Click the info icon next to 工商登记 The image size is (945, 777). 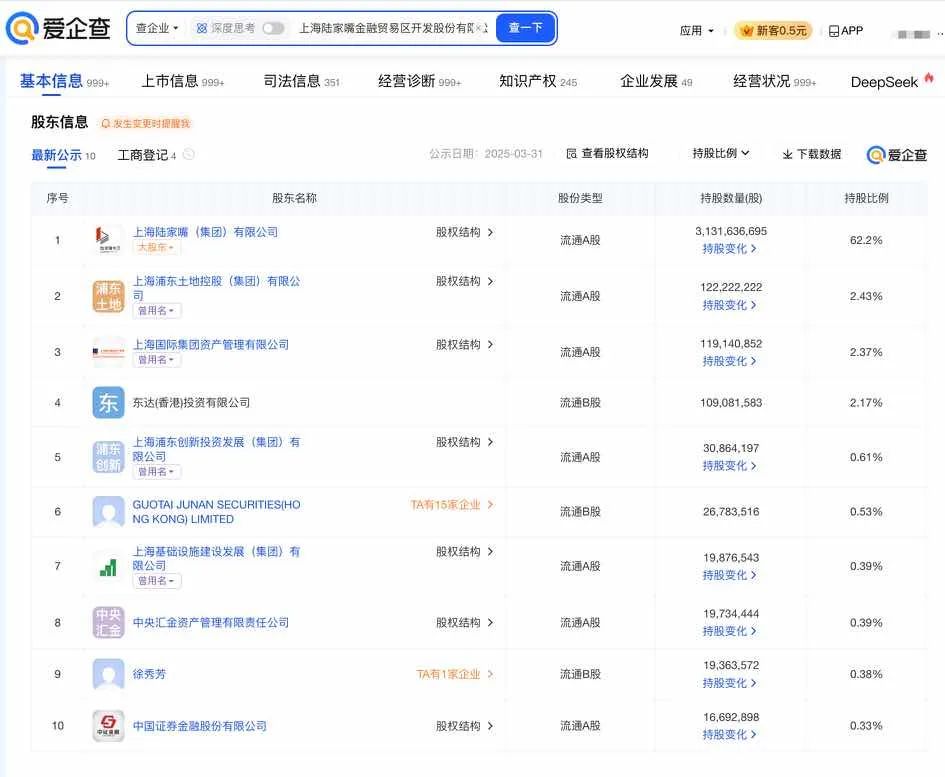point(189,154)
